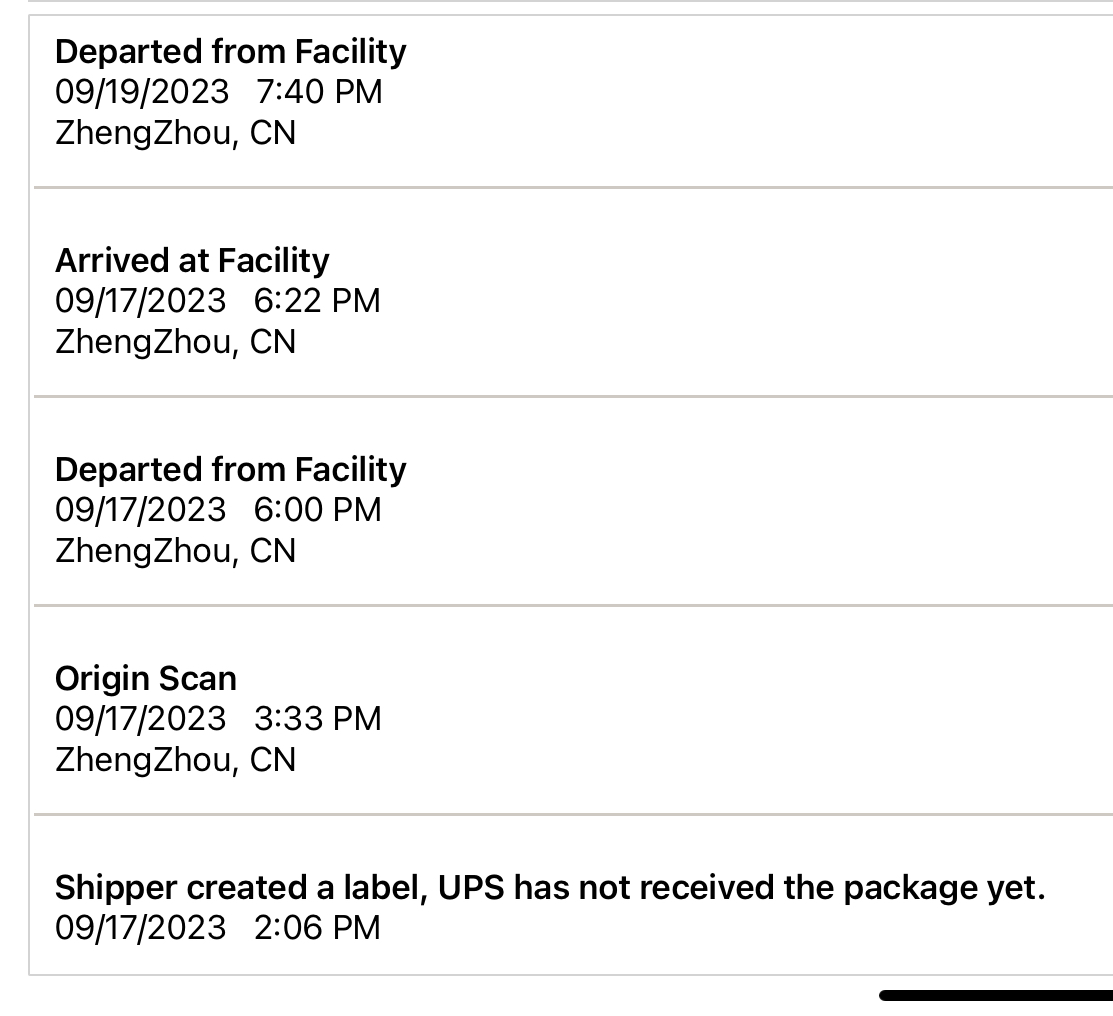Select ZhengZhou, CN under Arrived at Facility
The width and height of the screenshot is (1113, 1016).
(175, 342)
